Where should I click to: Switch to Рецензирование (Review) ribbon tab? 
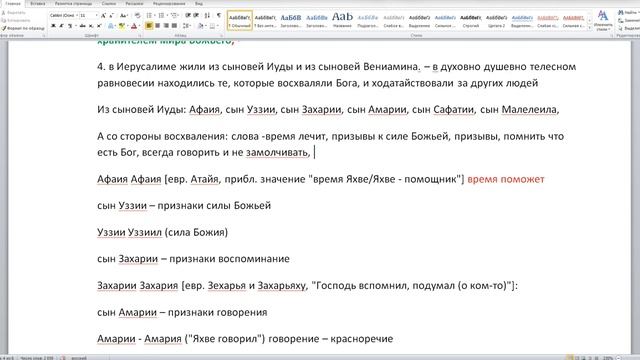click(169, 4)
